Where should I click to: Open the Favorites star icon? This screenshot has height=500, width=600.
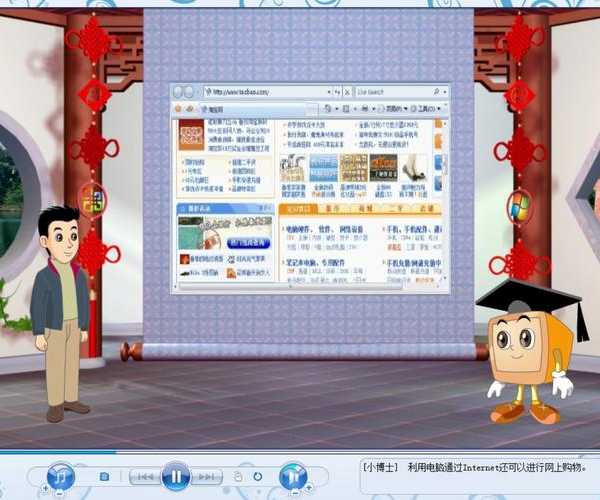coord(178,109)
